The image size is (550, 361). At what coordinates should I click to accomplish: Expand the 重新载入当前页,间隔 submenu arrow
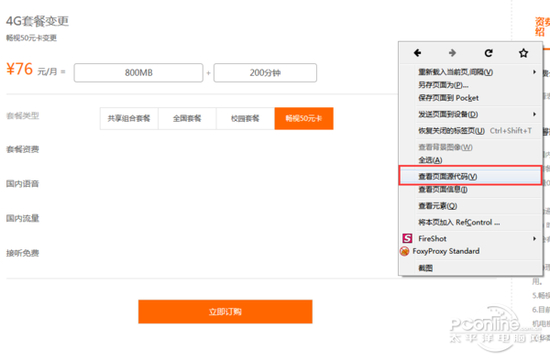pyautogui.click(x=534, y=72)
